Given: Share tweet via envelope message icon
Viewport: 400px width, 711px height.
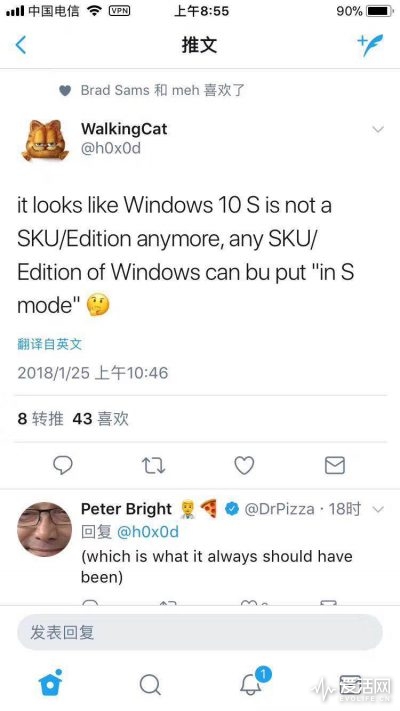Looking at the screenshot, I should 335,465.
